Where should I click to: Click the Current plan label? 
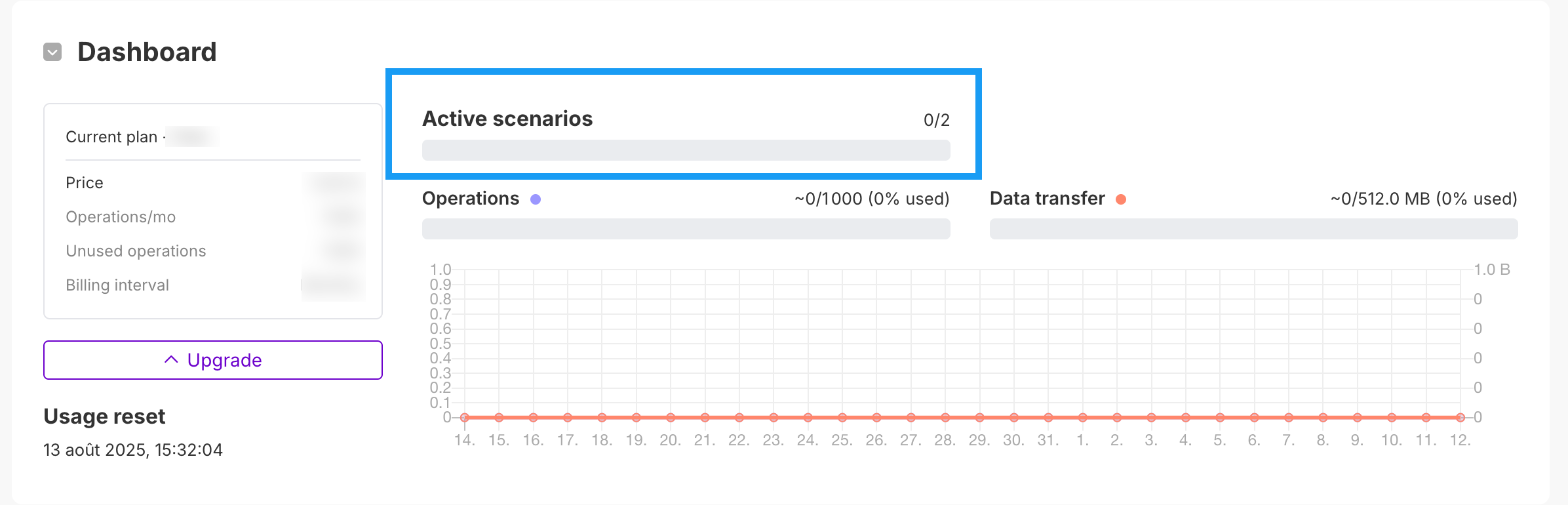tap(111, 137)
